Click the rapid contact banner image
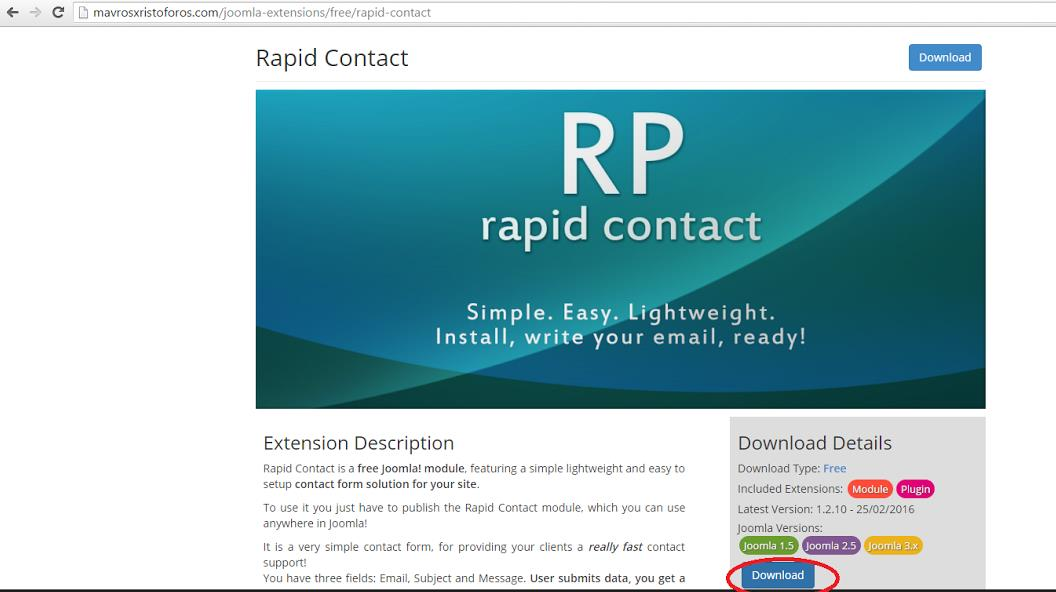The height and width of the screenshot is (592, 1056). tap(620, 249)
